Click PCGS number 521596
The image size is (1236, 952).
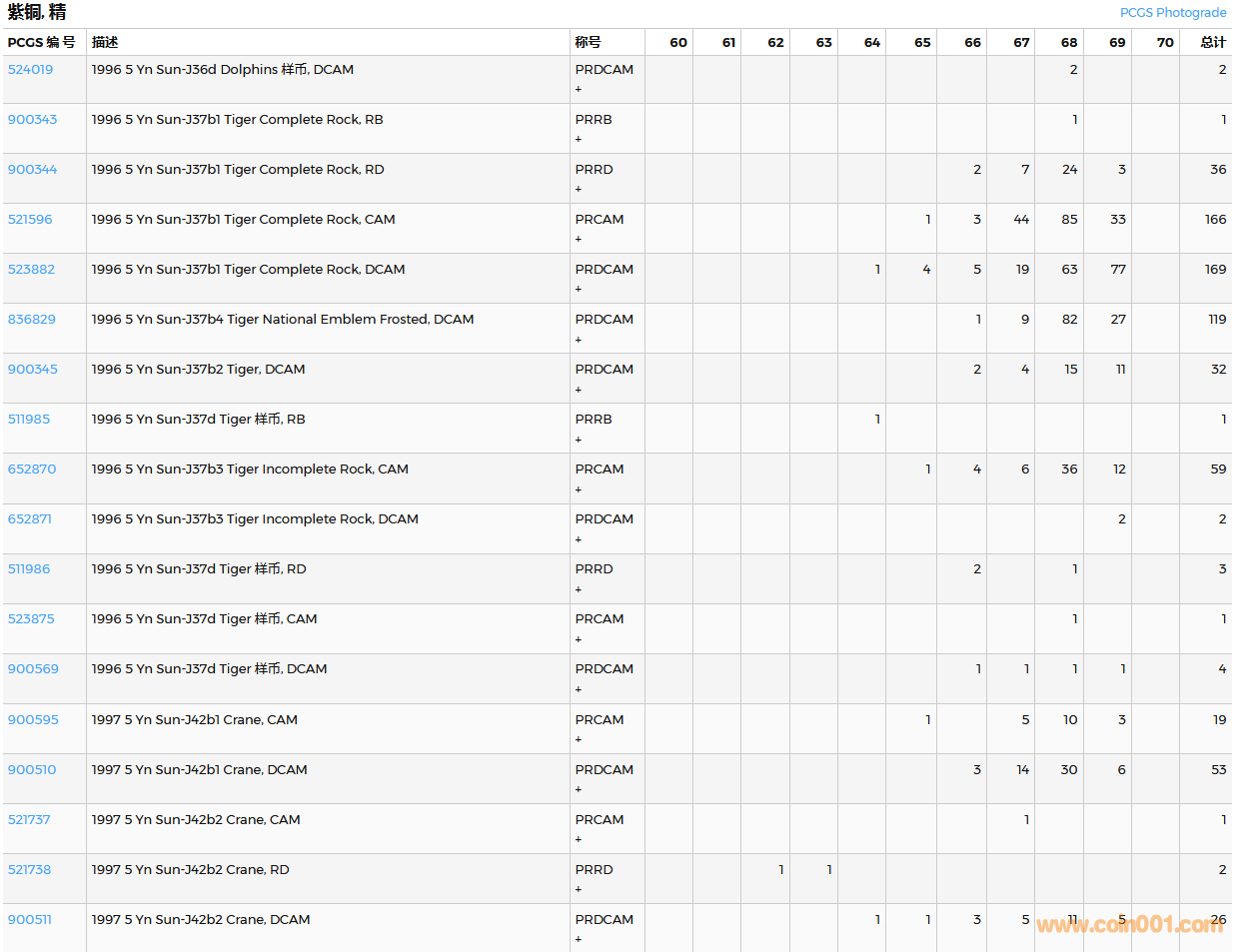pos(30,220)
